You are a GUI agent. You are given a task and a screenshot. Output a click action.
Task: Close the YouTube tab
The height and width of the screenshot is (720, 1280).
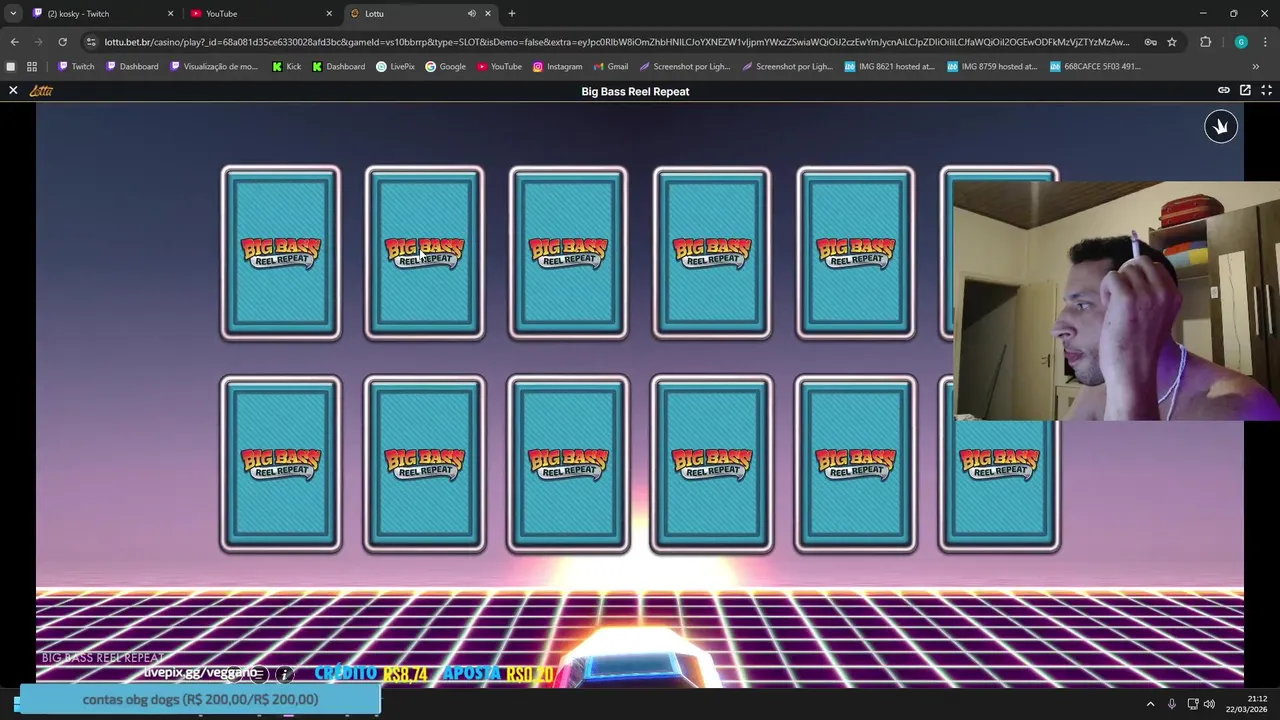[x=329, y=14]
